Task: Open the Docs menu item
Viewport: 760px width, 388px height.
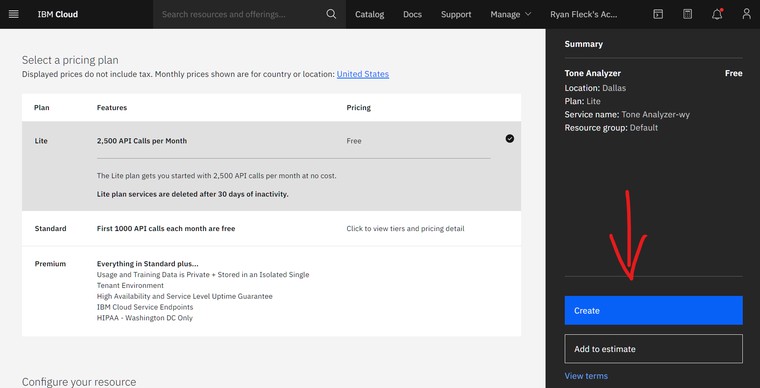Action: coord(412,14)
